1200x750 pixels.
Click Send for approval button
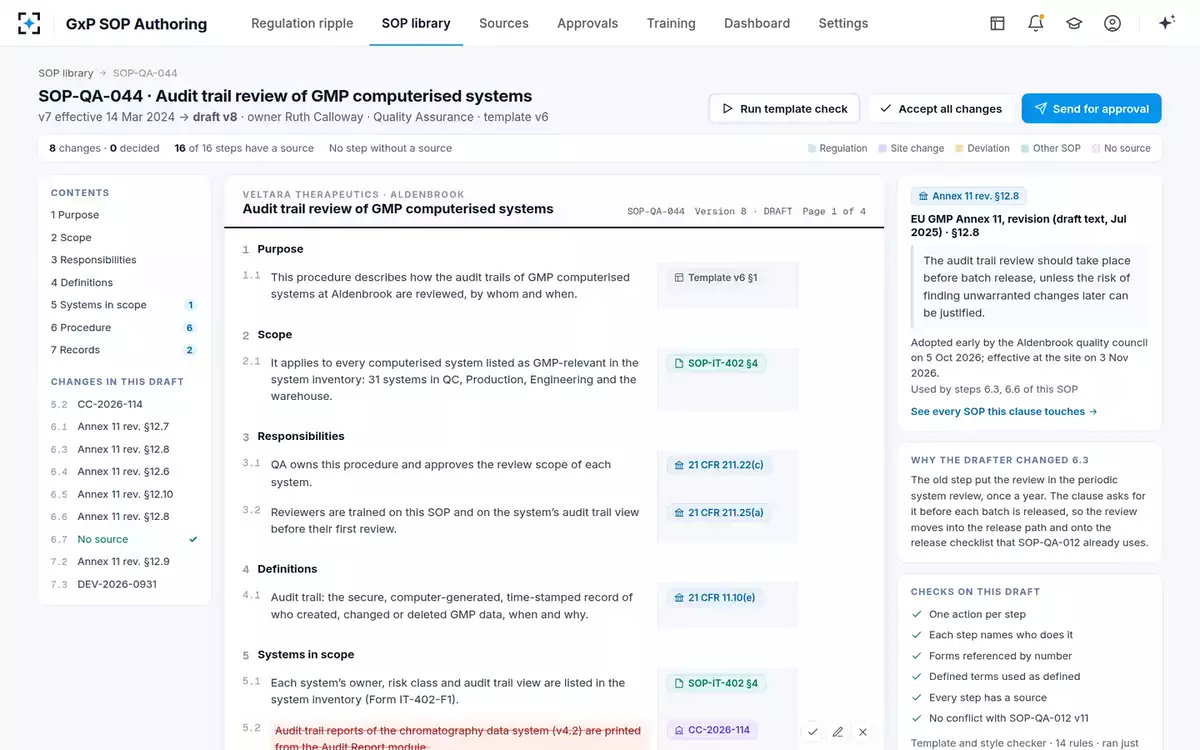(1091, 109)
